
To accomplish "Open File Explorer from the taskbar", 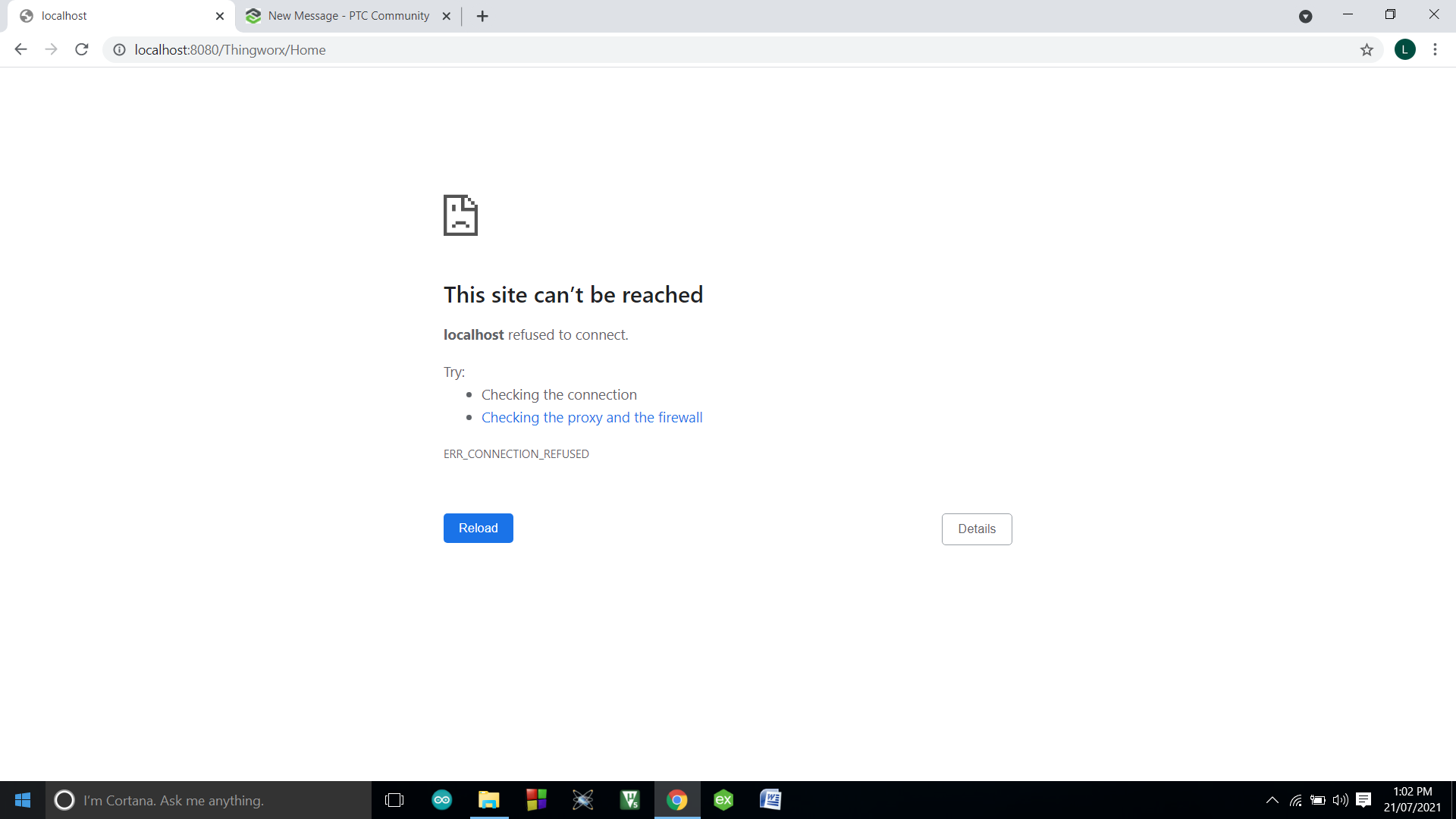I will (489, 800).
